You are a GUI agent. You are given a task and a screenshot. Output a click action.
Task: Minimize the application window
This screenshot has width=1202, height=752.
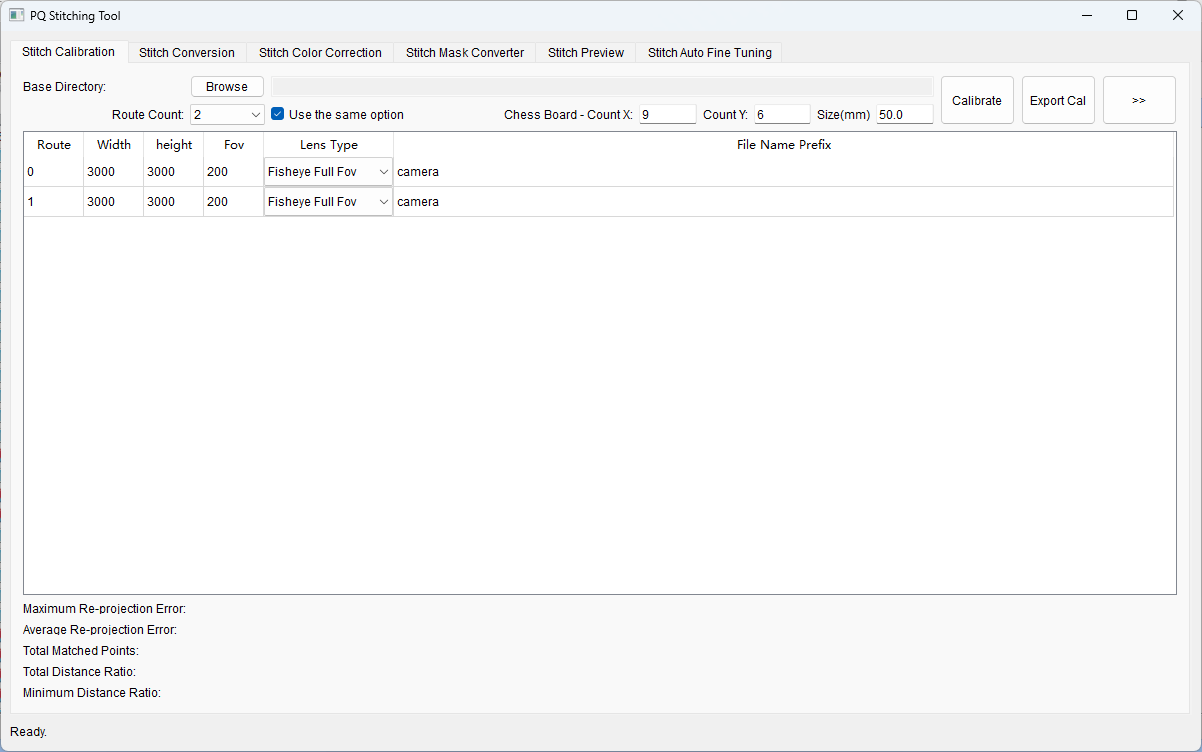1086,16
